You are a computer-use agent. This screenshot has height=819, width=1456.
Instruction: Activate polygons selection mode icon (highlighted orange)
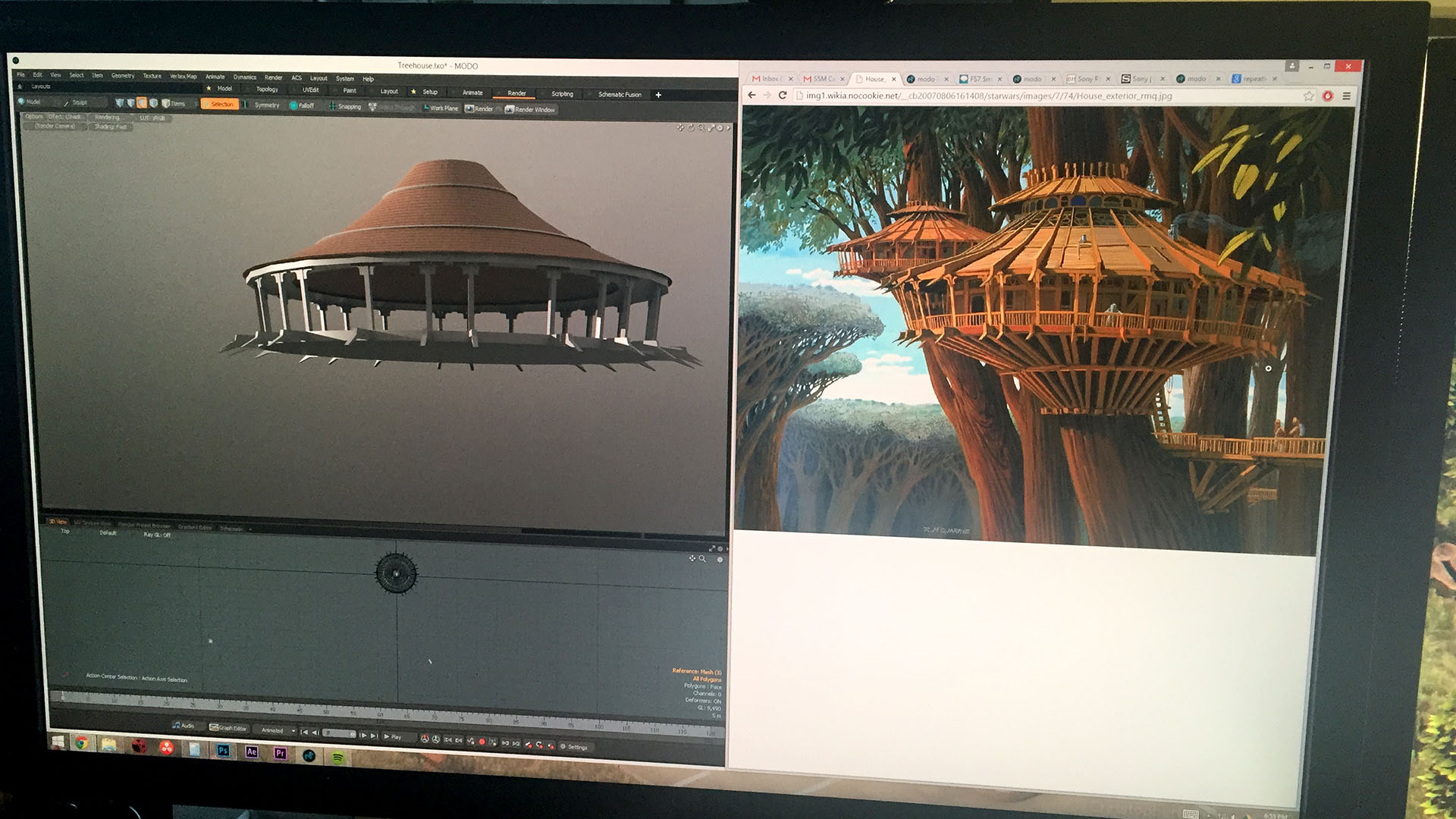point(142,102)
